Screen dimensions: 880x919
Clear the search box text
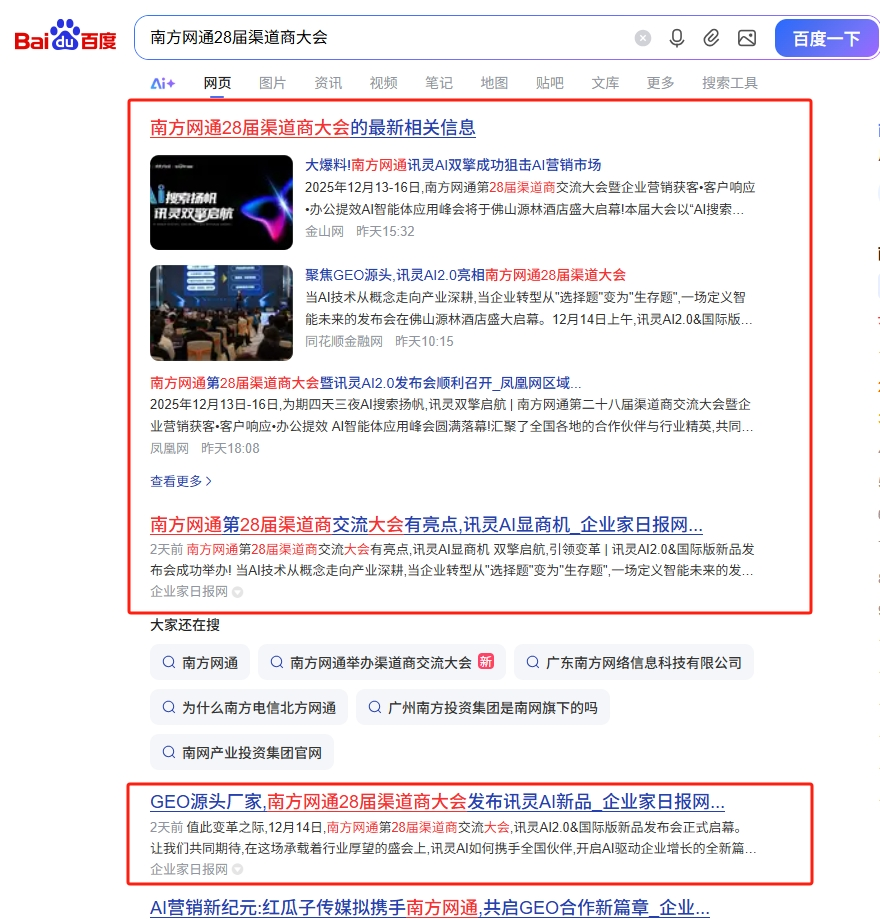click(643, 38)
